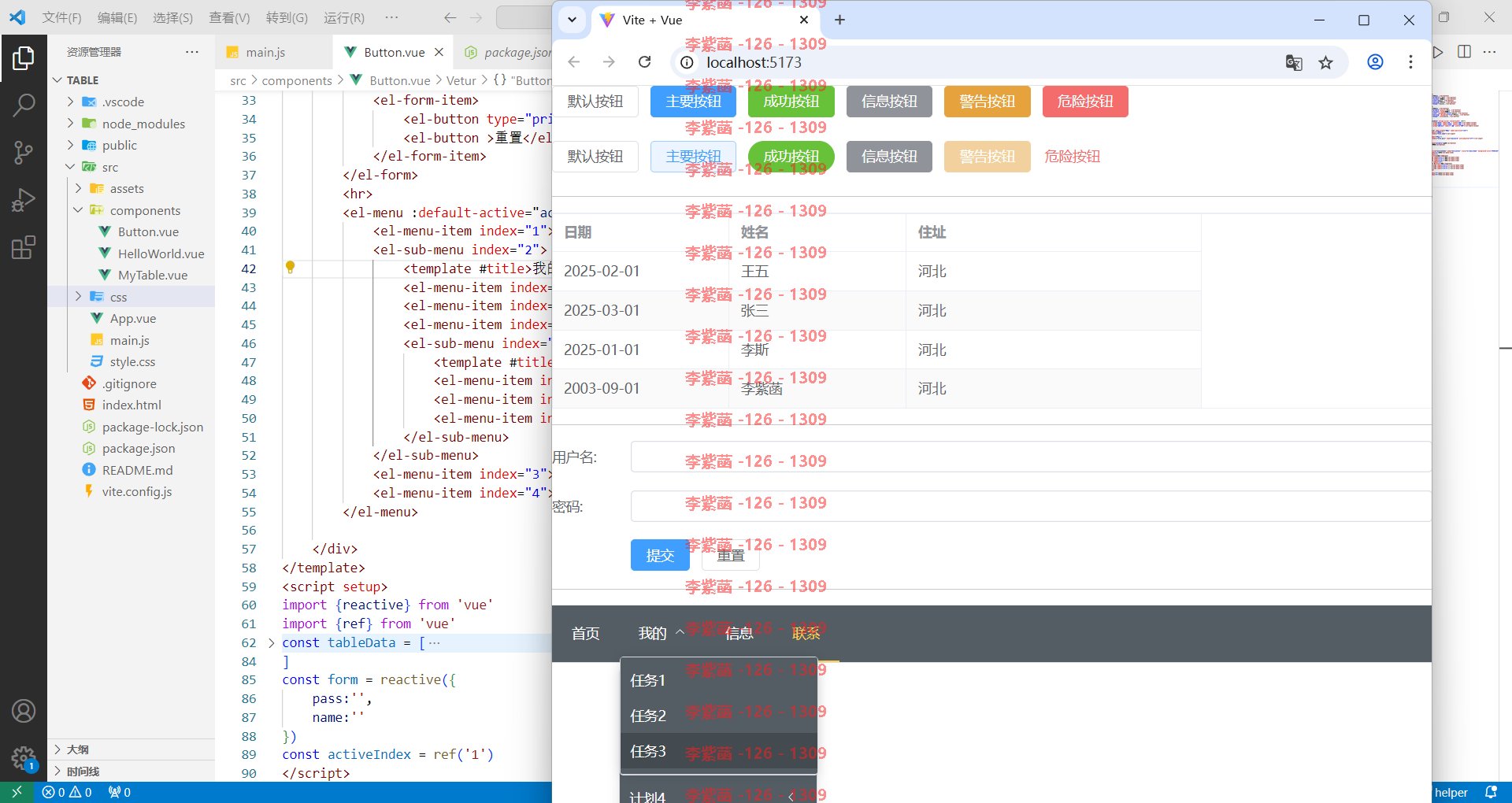1512x803 pixels.
Task: Expand the css folder
Action: 79,297
